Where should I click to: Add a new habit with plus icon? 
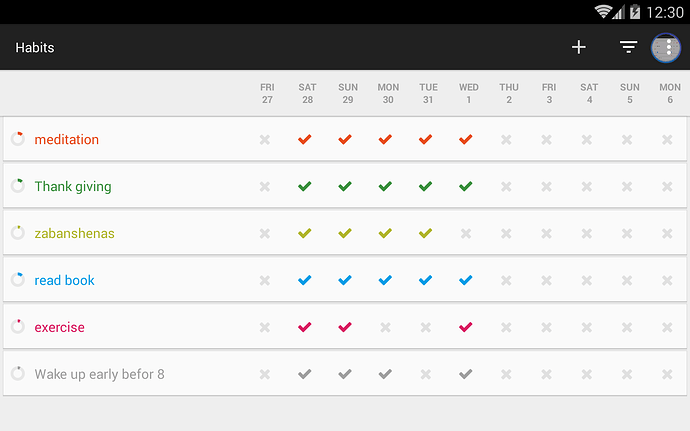pyautogui.click(x=579, y=47)
